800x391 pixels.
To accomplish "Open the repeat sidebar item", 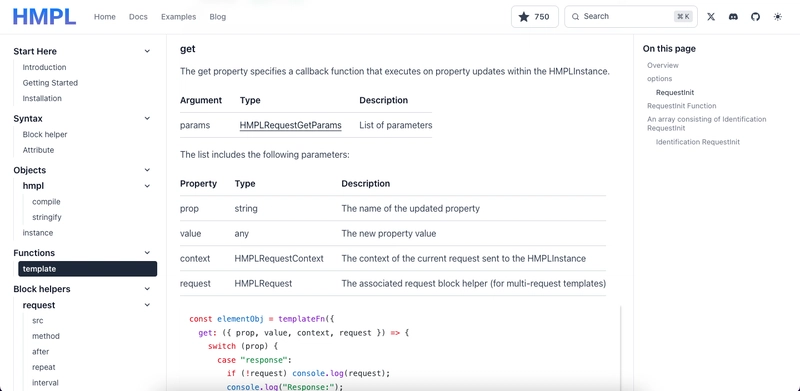I will coord(44,367).
